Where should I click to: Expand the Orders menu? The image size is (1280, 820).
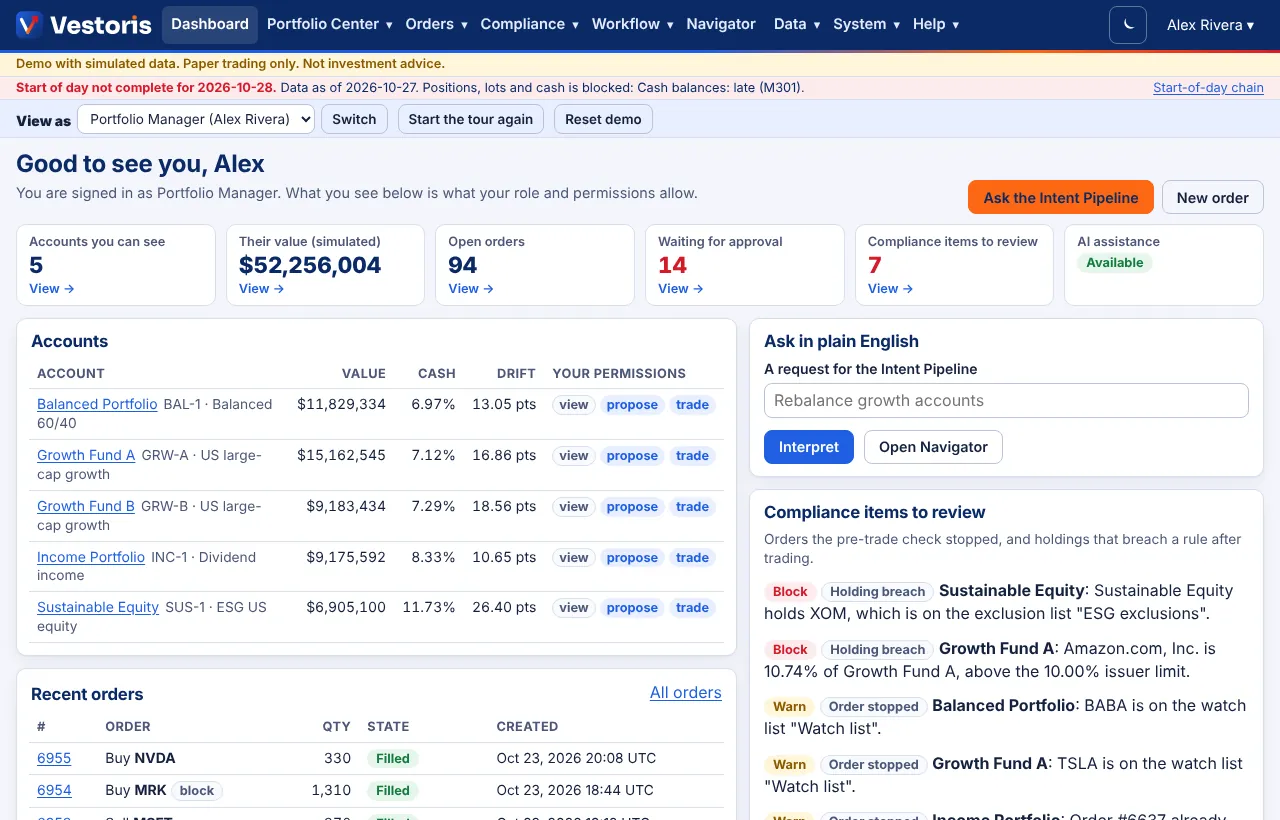[437, 25]
